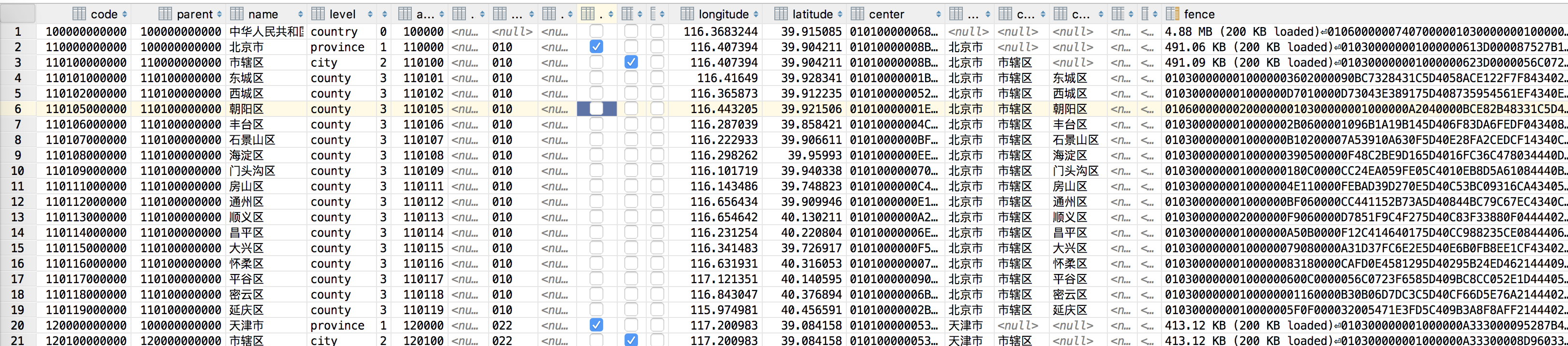Click the latitude column table icon
The image size is (1568, 346).
pos(781,14)
